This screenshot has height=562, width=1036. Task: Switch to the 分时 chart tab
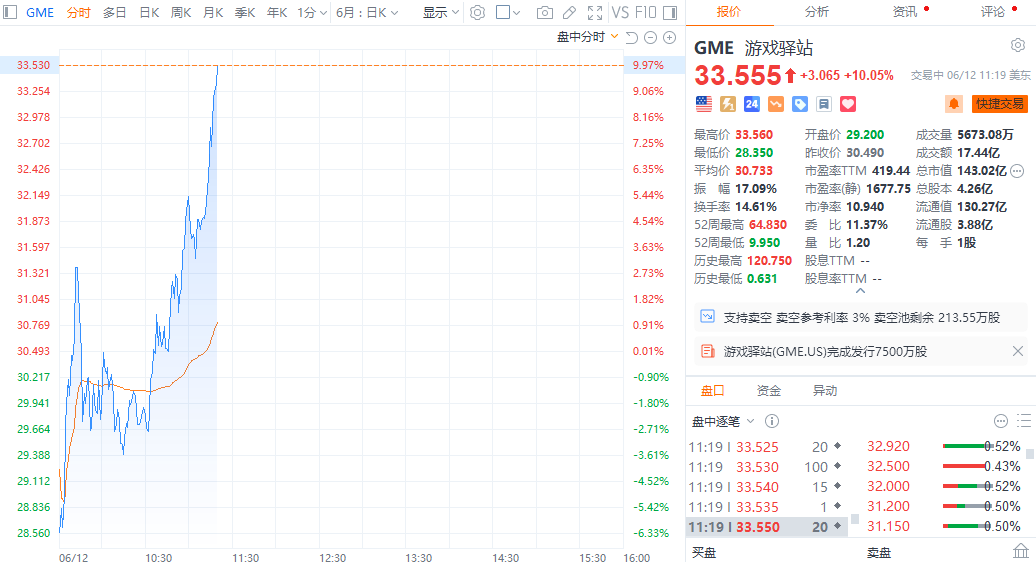point(79,13)
